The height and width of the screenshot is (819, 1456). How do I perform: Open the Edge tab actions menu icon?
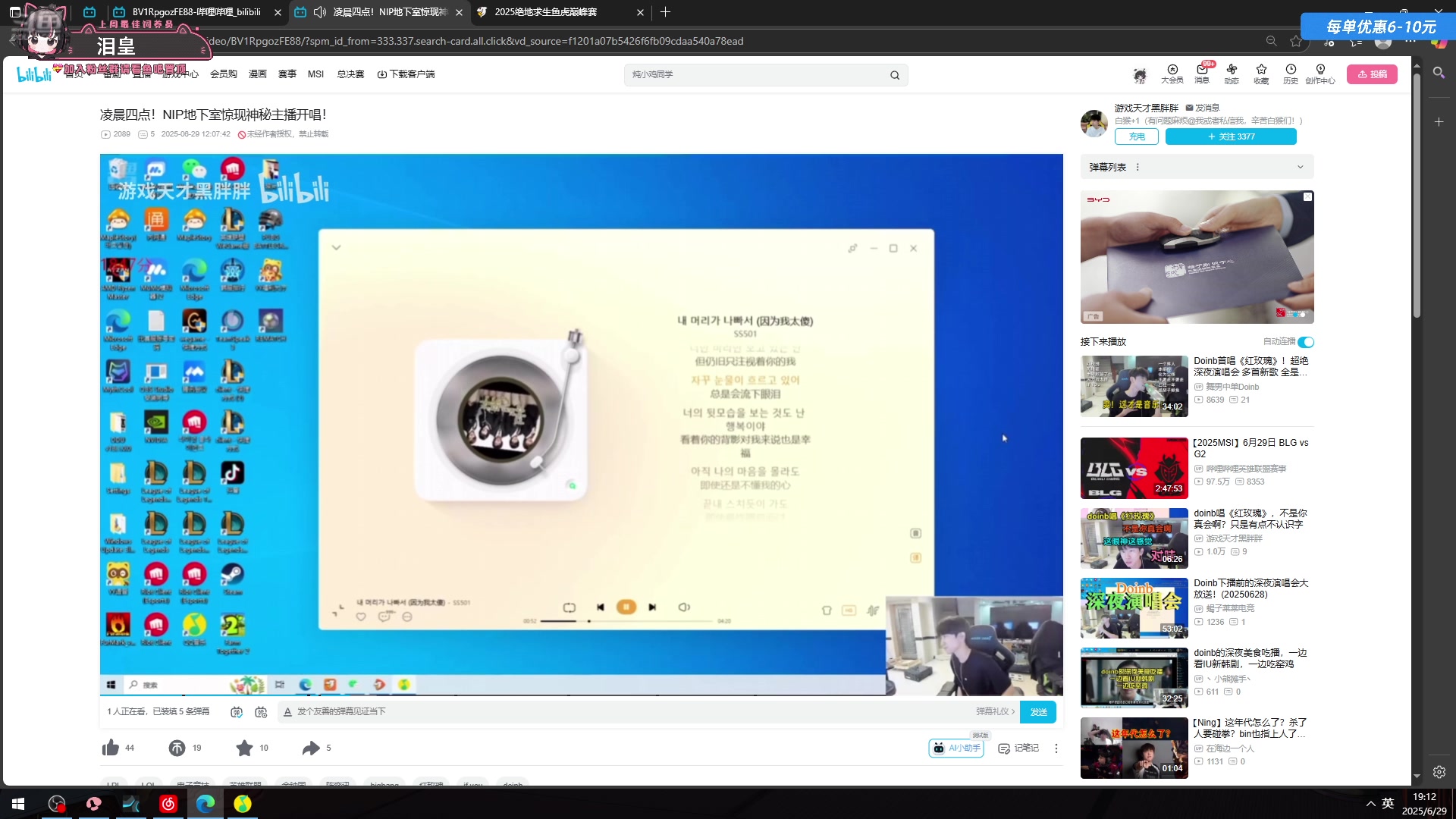tap(15, 12)
